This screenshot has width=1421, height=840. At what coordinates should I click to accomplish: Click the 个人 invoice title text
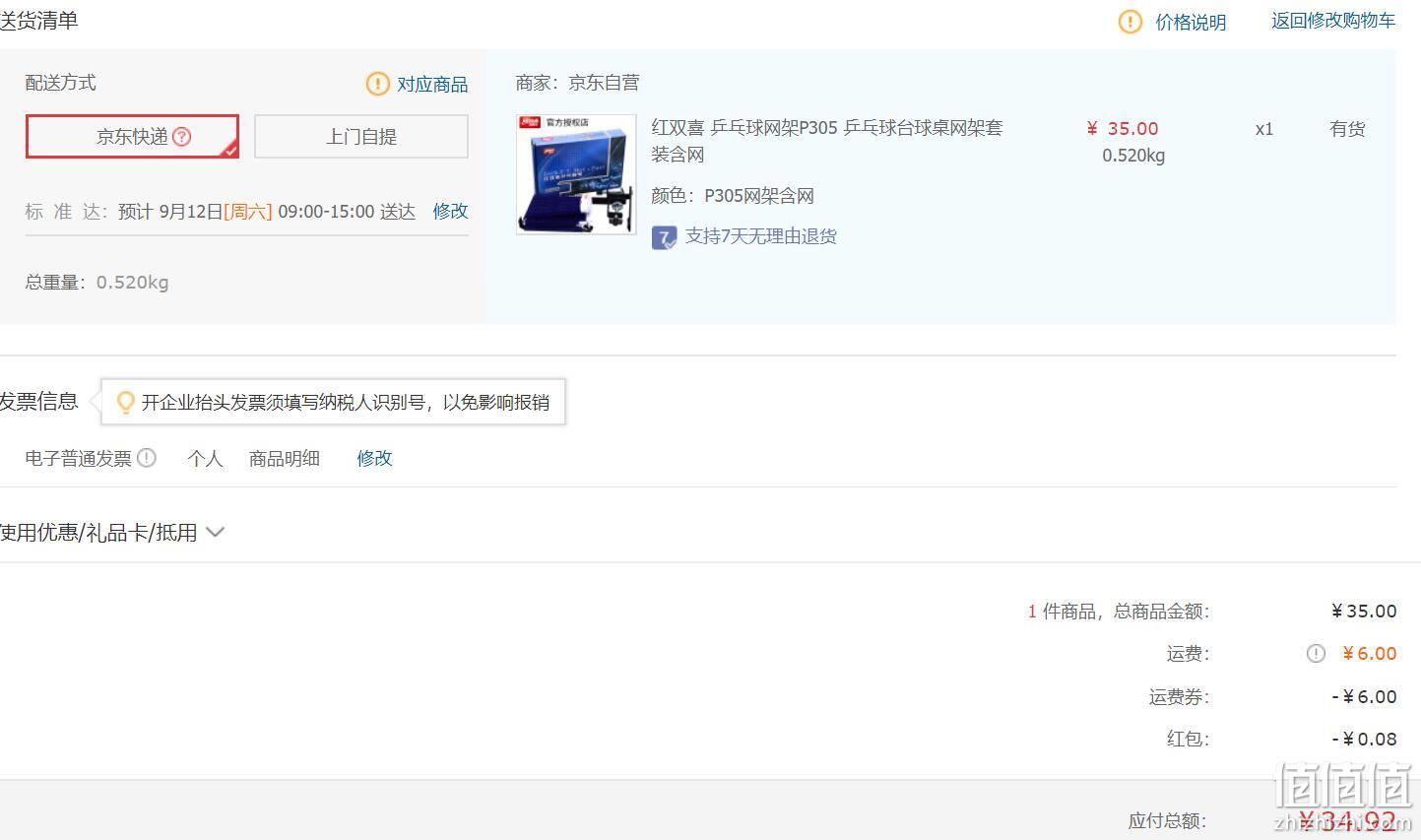point(205,458)
